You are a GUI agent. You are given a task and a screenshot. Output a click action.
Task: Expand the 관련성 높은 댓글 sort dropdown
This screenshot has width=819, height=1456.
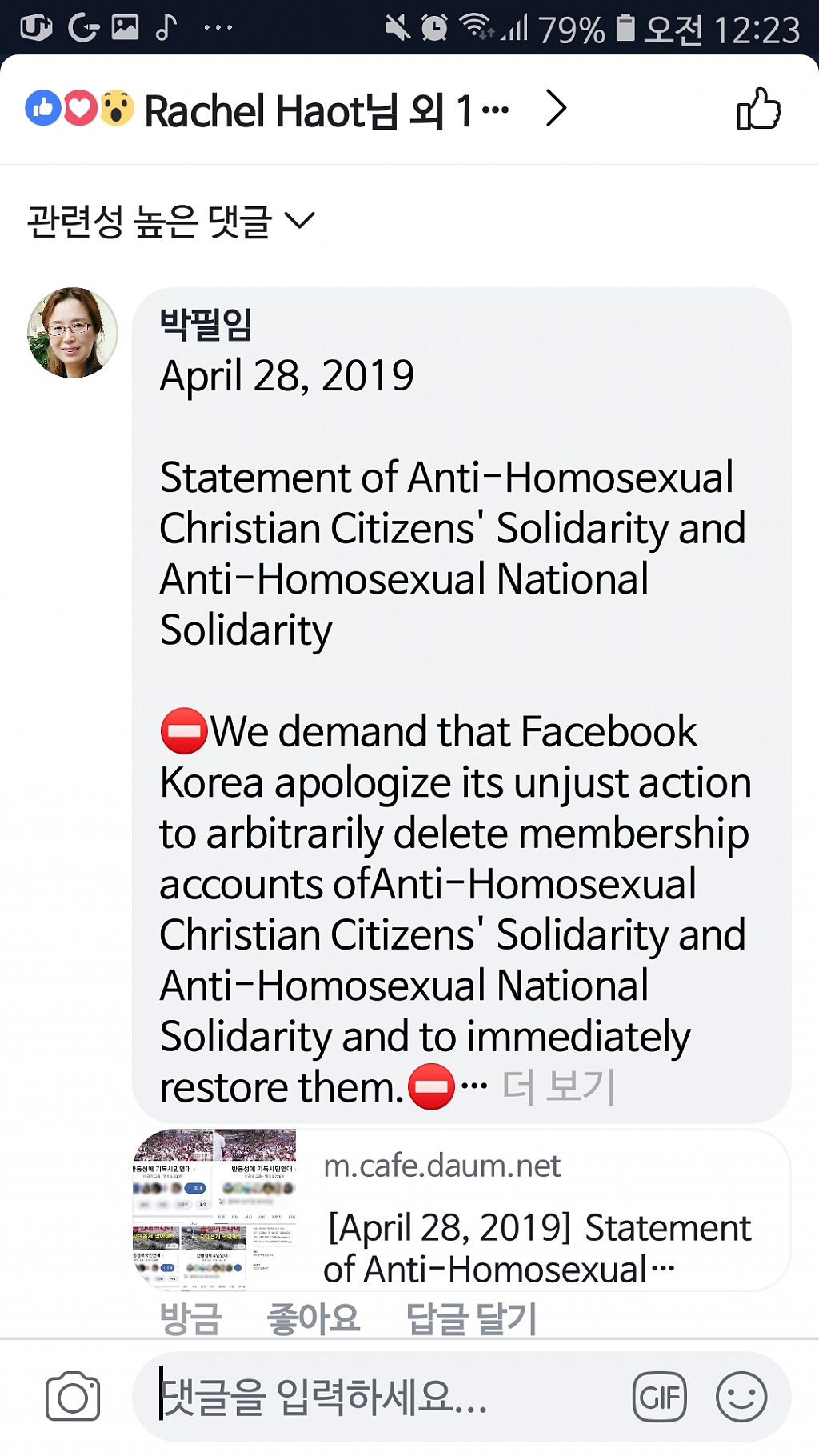click(x=172, y=221)
